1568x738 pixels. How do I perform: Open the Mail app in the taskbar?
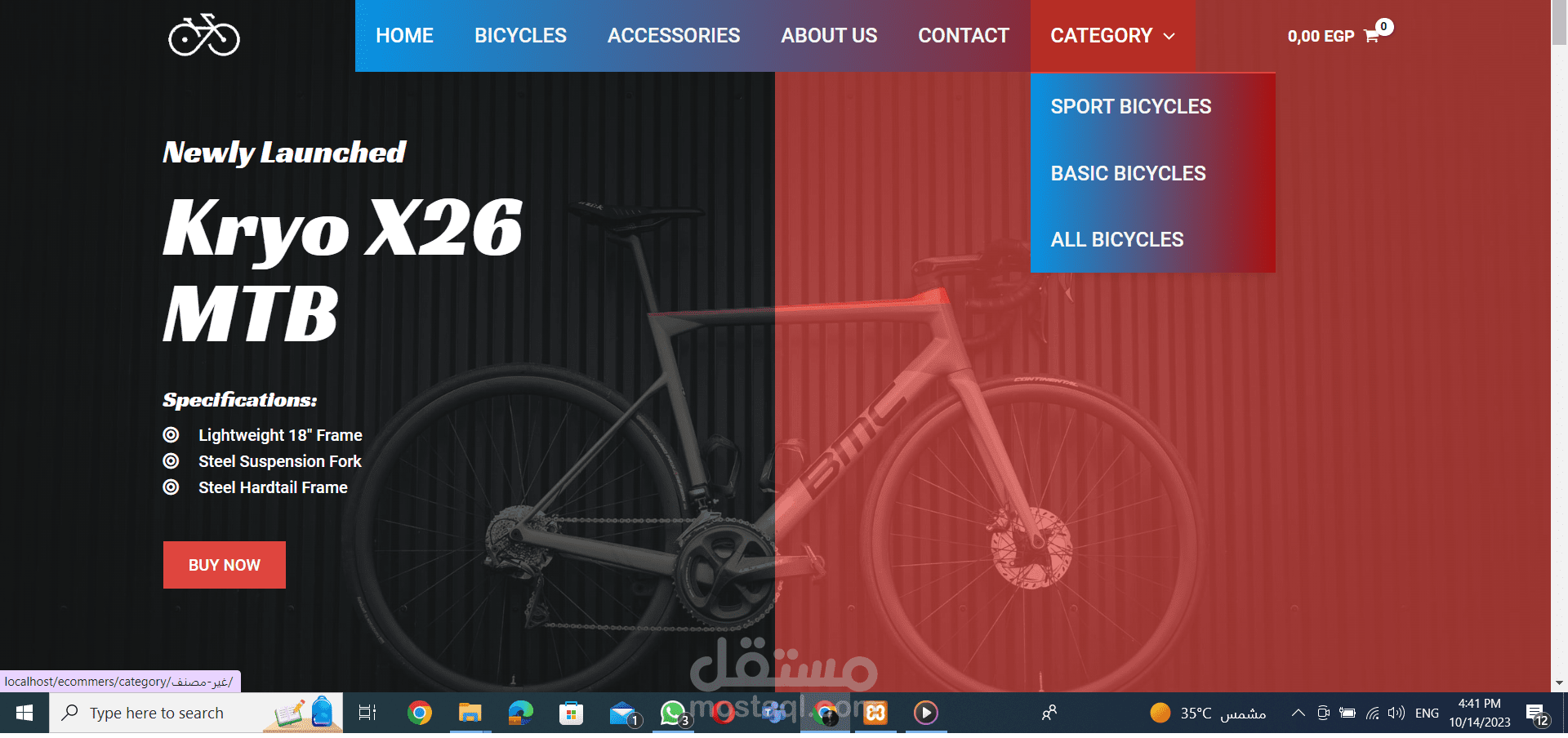tap(622, 714)
